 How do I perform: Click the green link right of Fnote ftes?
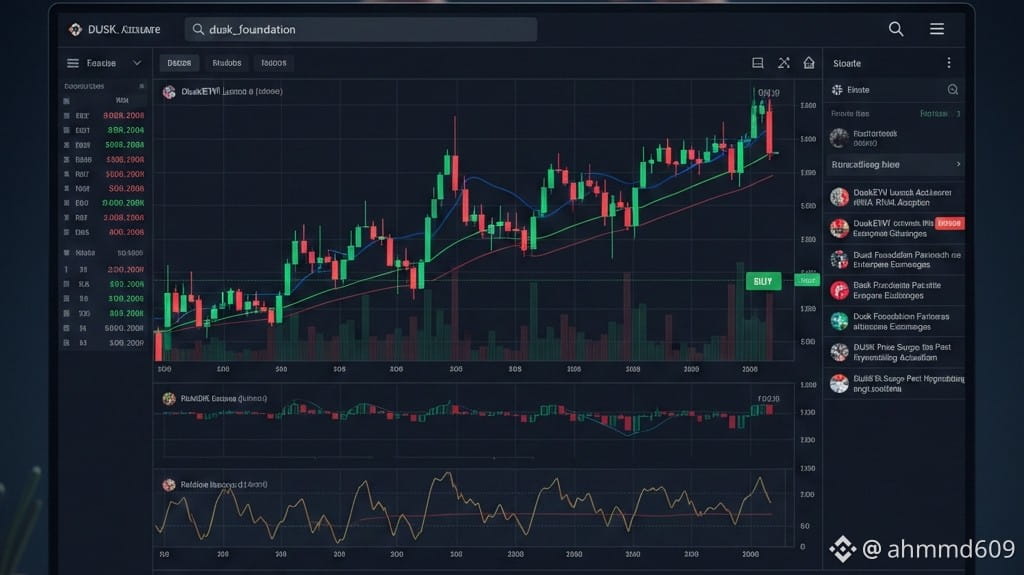934,114
